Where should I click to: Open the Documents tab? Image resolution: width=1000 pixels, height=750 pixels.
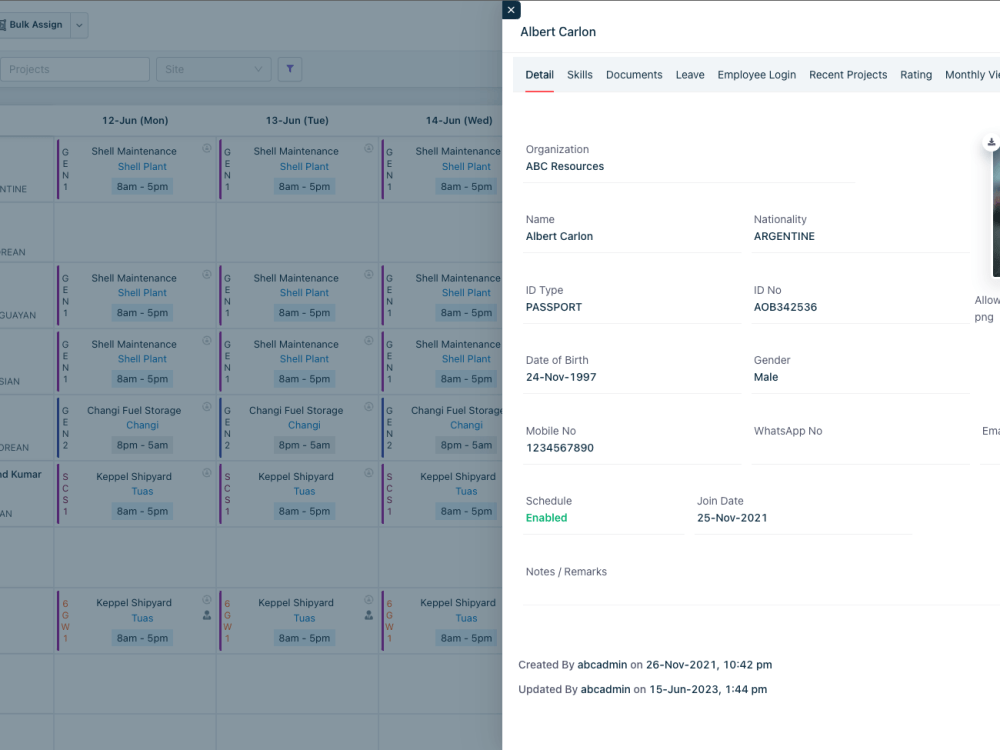click(633, 75)
